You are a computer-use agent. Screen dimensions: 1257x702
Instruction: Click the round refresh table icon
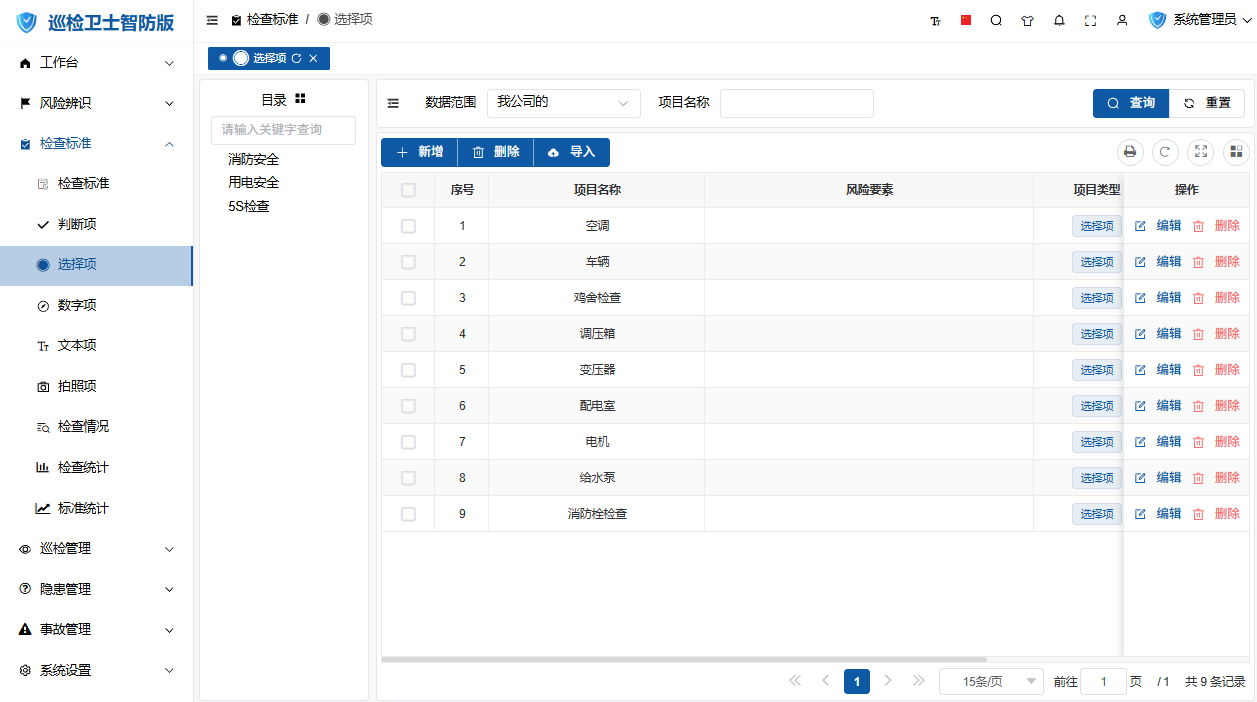point(1165,152)
